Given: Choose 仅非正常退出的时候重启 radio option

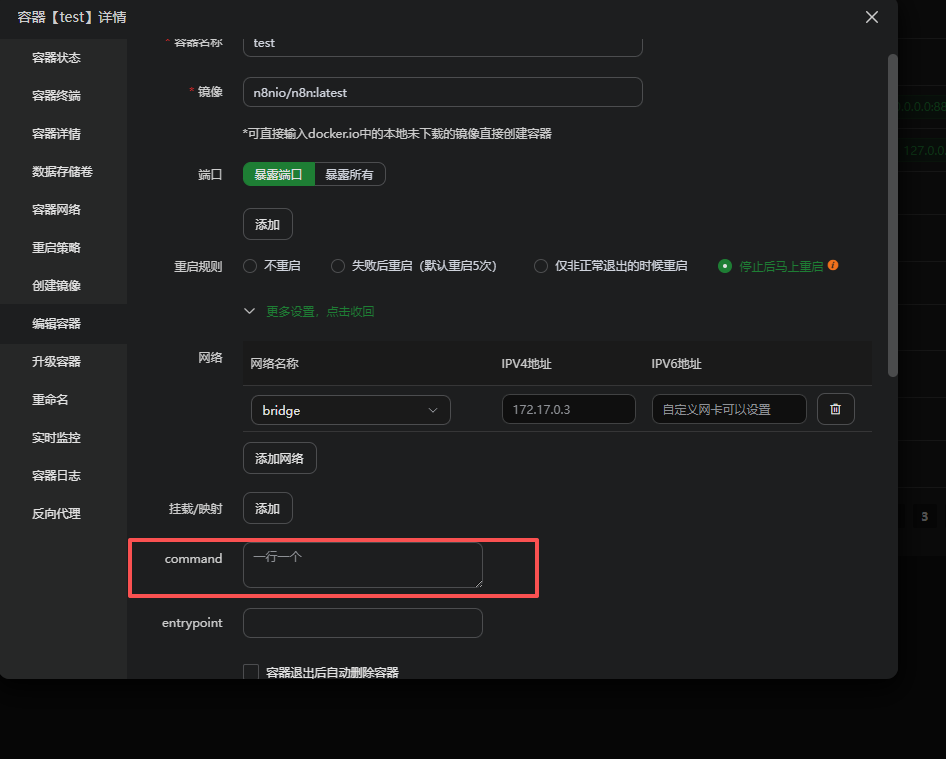Looking at the screenshot, I should (541, 266).
